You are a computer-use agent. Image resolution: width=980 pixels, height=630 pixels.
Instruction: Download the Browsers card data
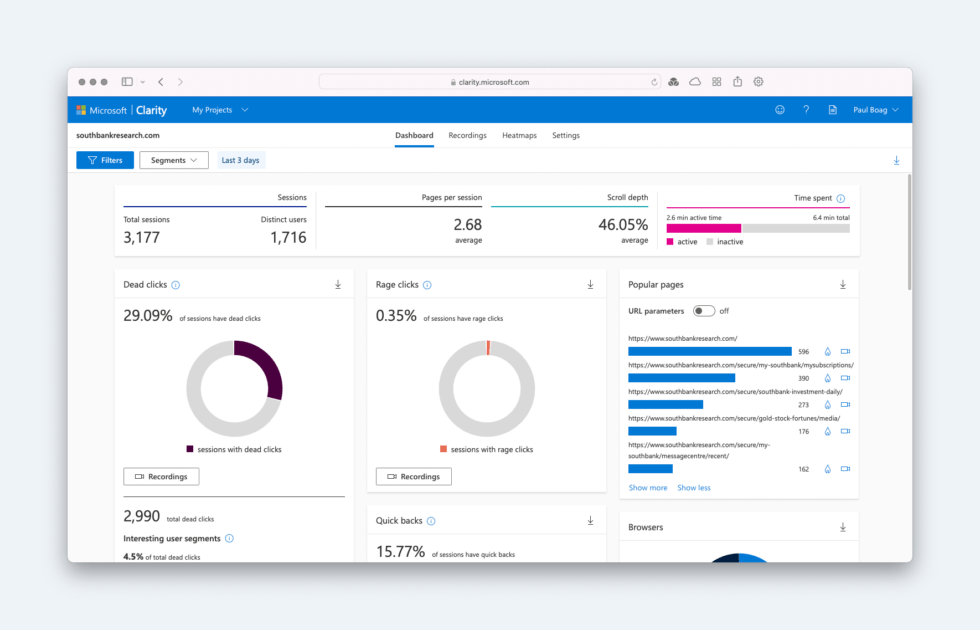[843, 527]
